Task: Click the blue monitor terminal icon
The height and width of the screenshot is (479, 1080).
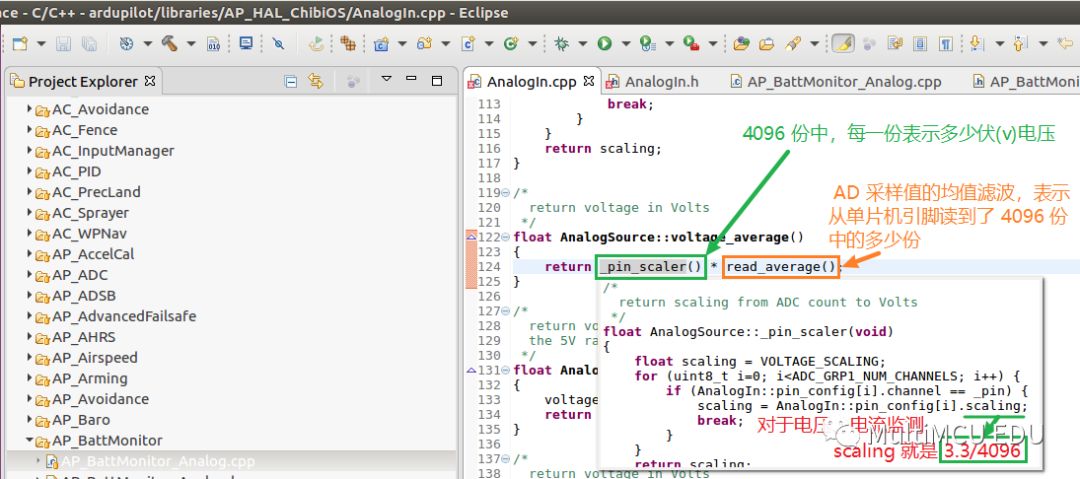Action: pos(246,43)
